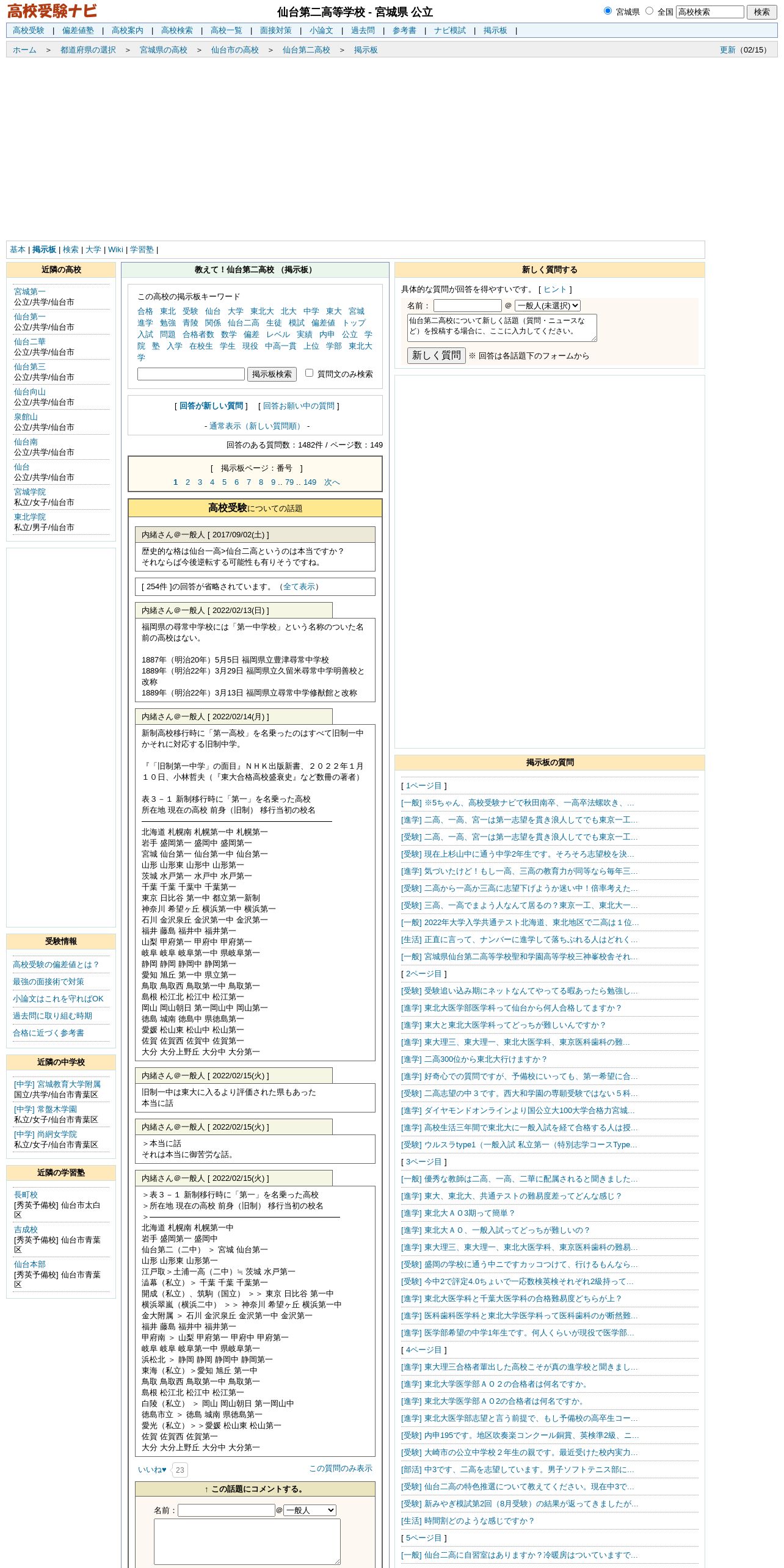
Task: Click the ヒント link
Action: click(555, 290)
